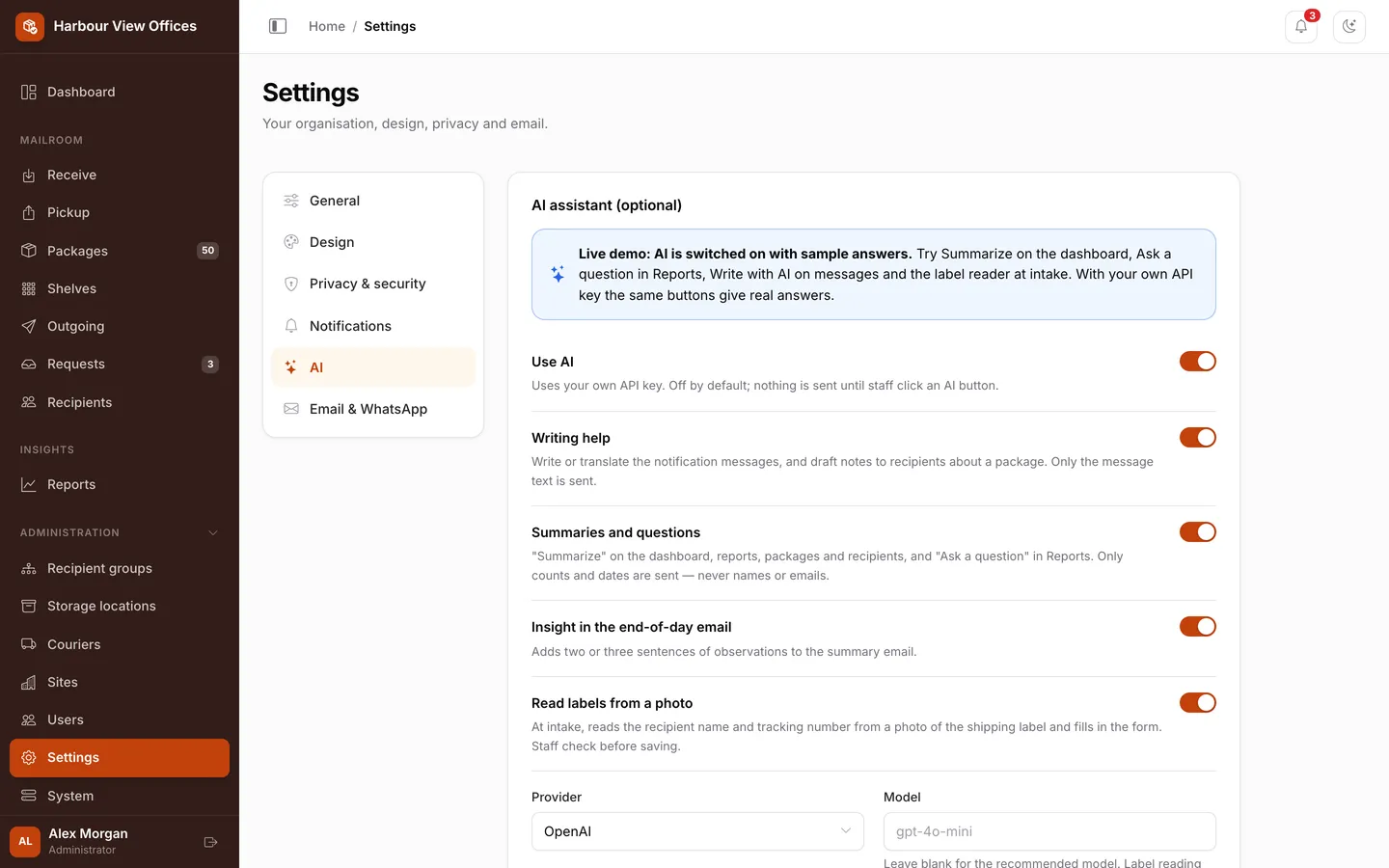This screenshot has width=1389, height=868.
Task: Click the Settings item in the sidebar
Action: [120, 758]
